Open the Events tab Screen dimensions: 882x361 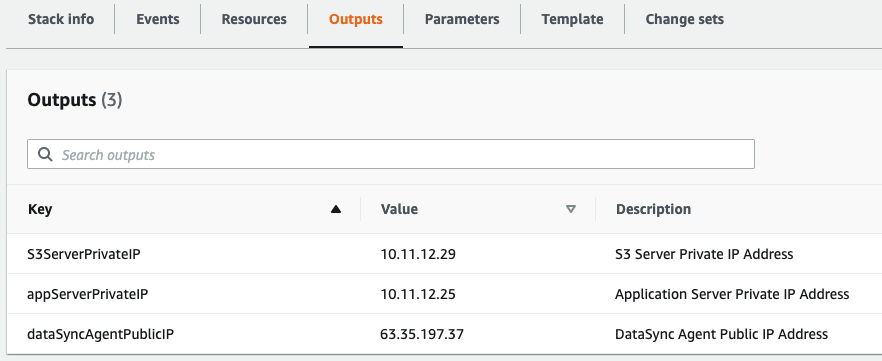158,19
